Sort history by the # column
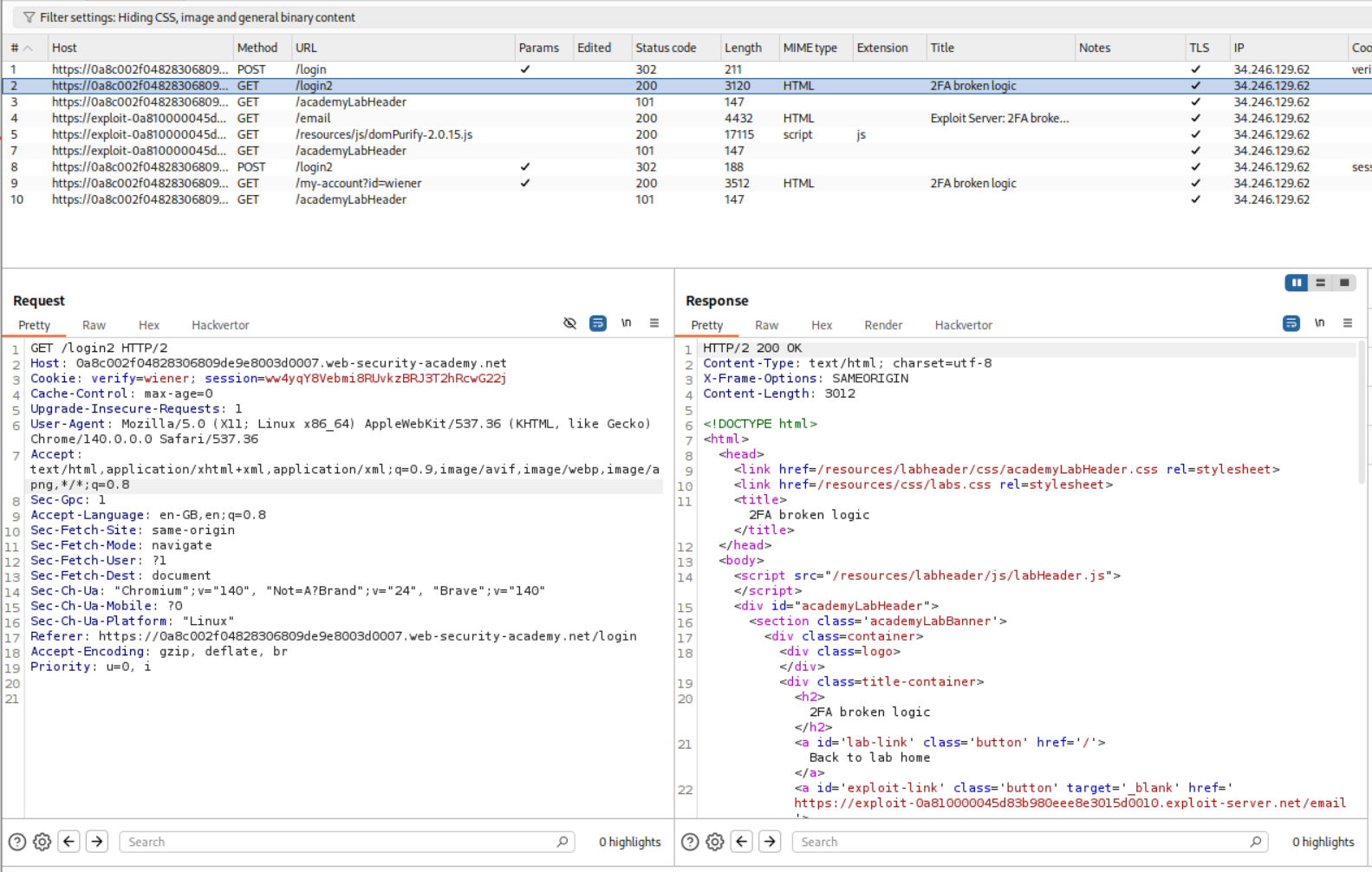1372x872 pixels. tap(15, 48)
